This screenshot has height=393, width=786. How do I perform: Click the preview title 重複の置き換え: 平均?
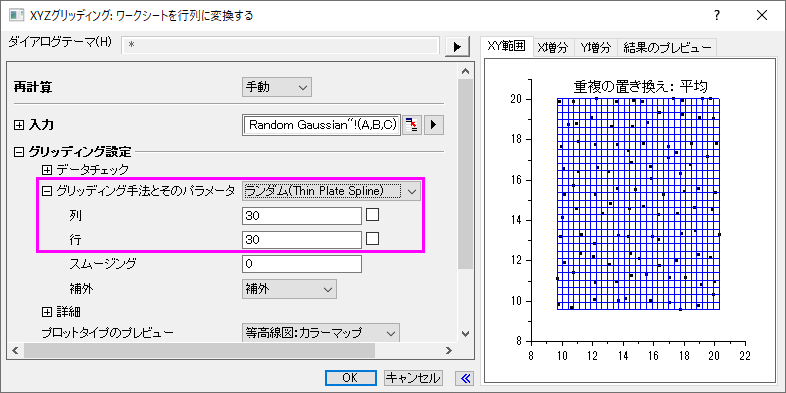tap(640, 87)
